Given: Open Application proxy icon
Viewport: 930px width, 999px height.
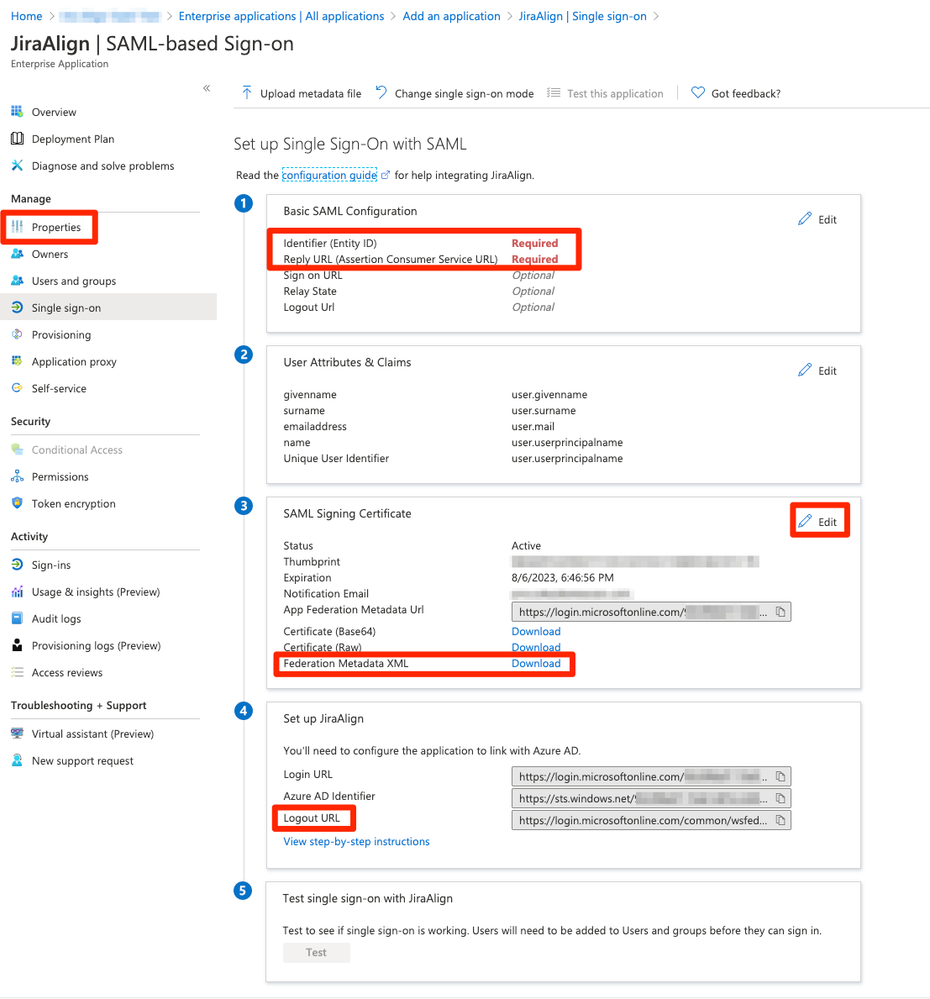Looking at the screenshot, I should (x=17, y=361).
